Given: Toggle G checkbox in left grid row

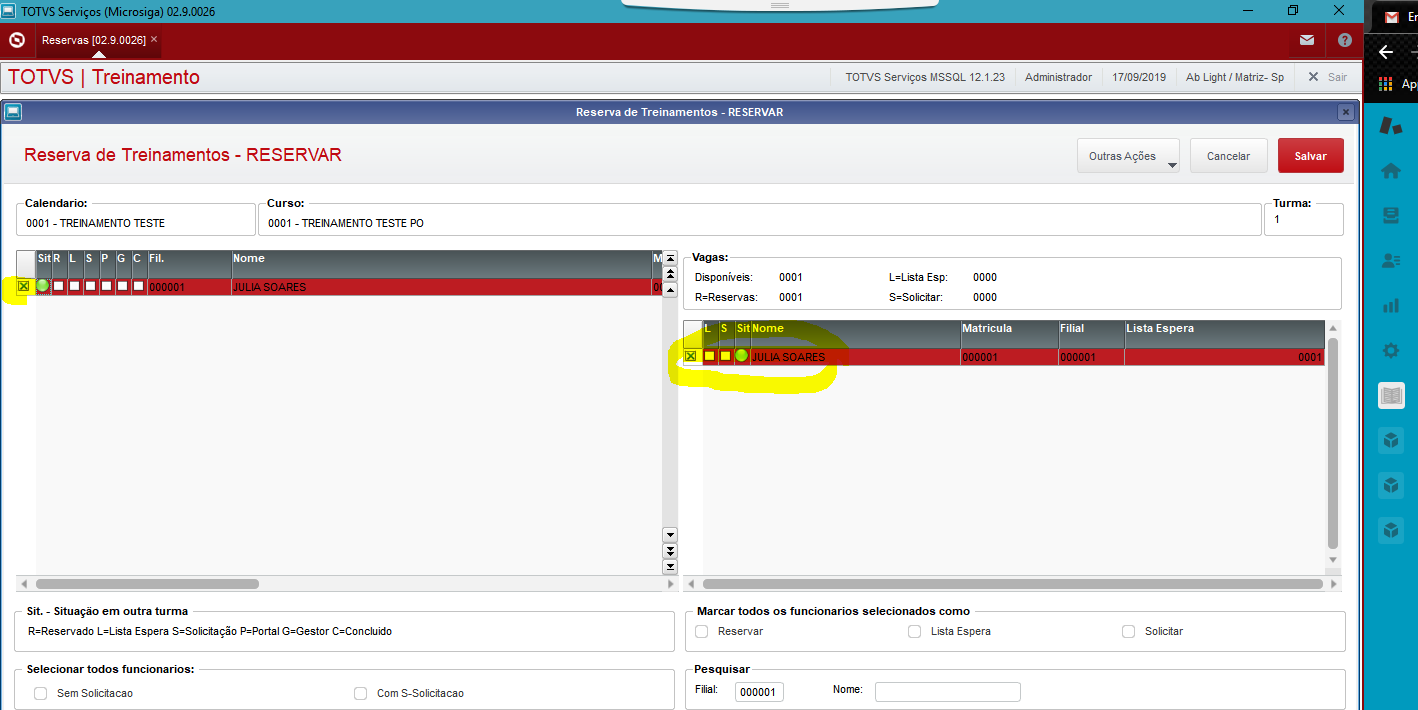Looking at the screenshot, I should point(122,286).
